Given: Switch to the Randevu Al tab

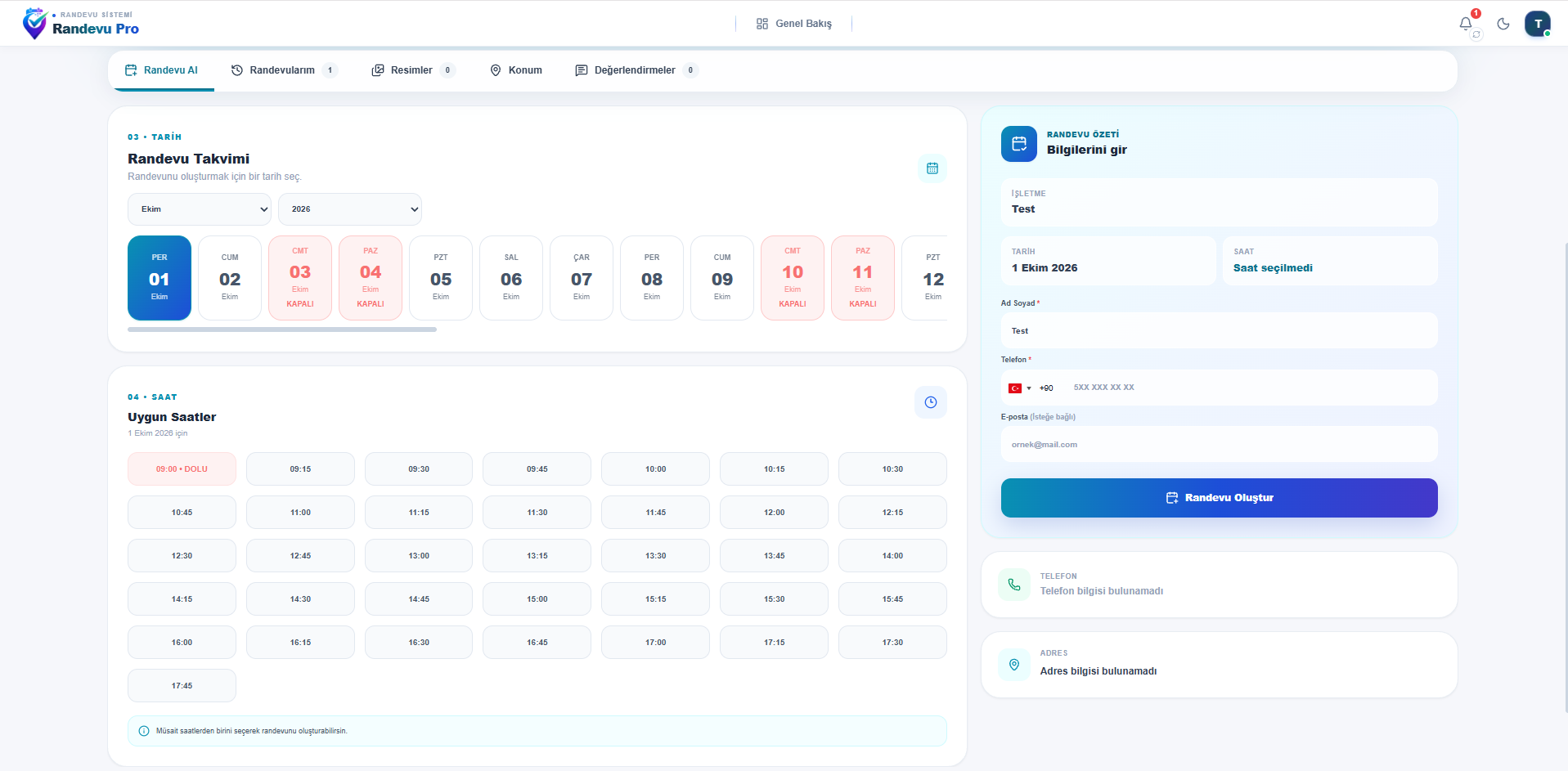Looking at the screenshot, I should pyautogui.click(x=161, y=70).
